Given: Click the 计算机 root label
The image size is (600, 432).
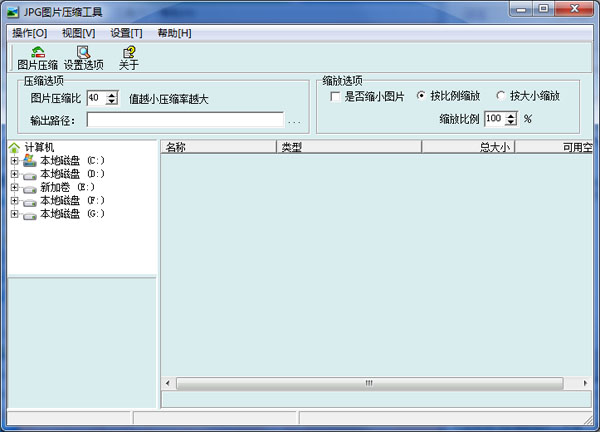Looking at the screenshot, I should (39, 147).
